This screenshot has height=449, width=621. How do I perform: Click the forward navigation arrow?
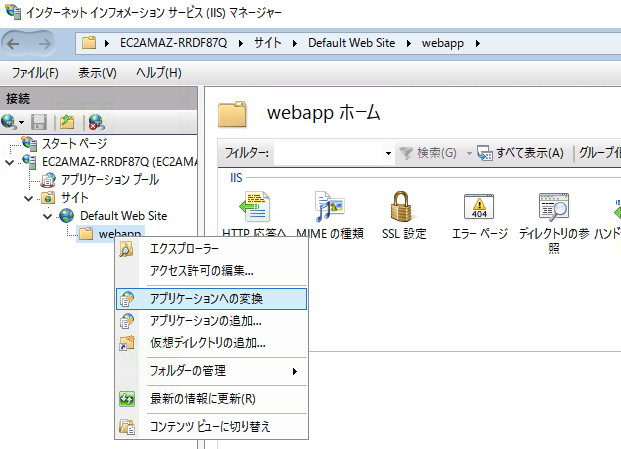click(x=44, y=44)
